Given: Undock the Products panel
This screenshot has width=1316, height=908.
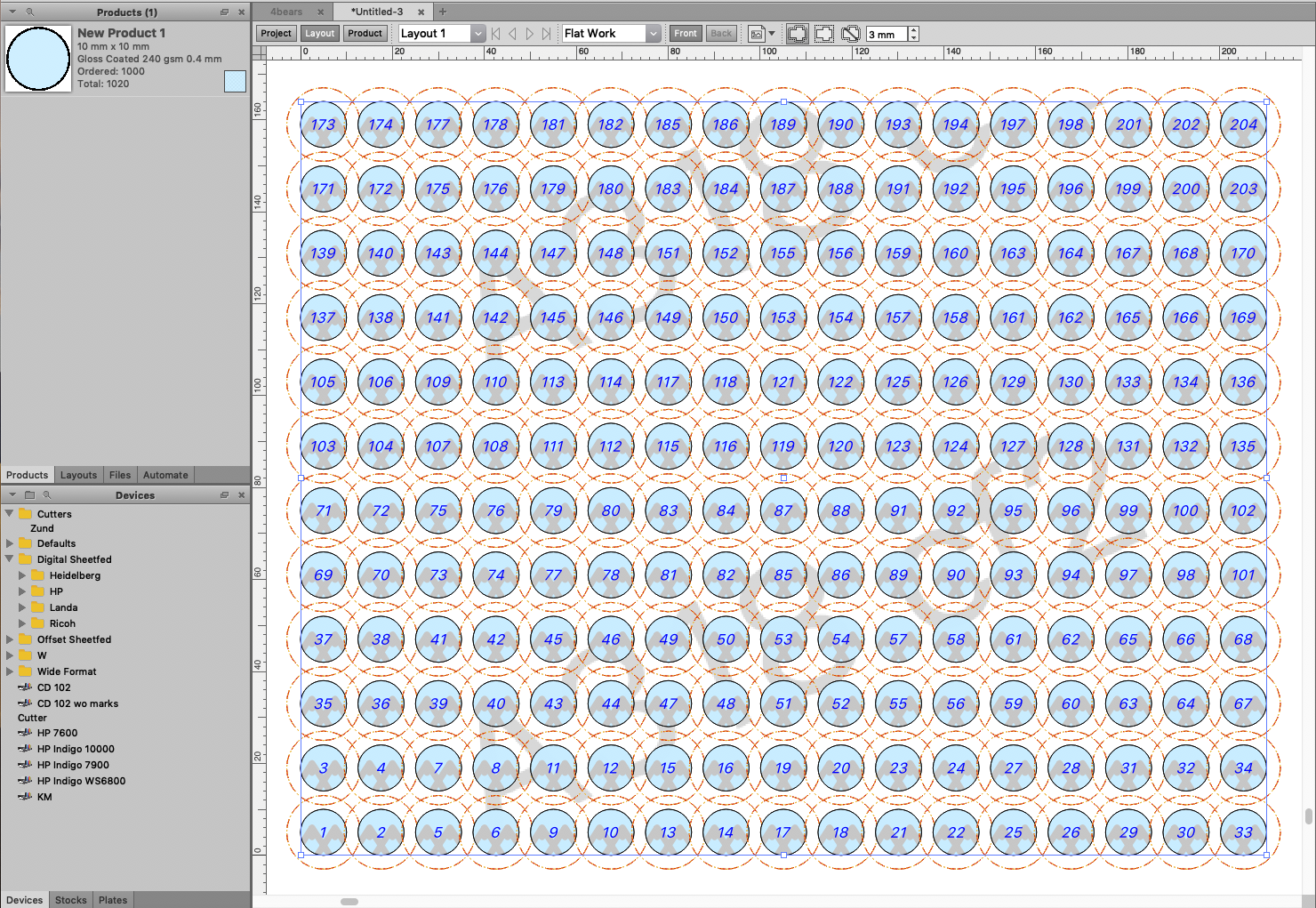Looking at the screenshot, I should point(224,12).
